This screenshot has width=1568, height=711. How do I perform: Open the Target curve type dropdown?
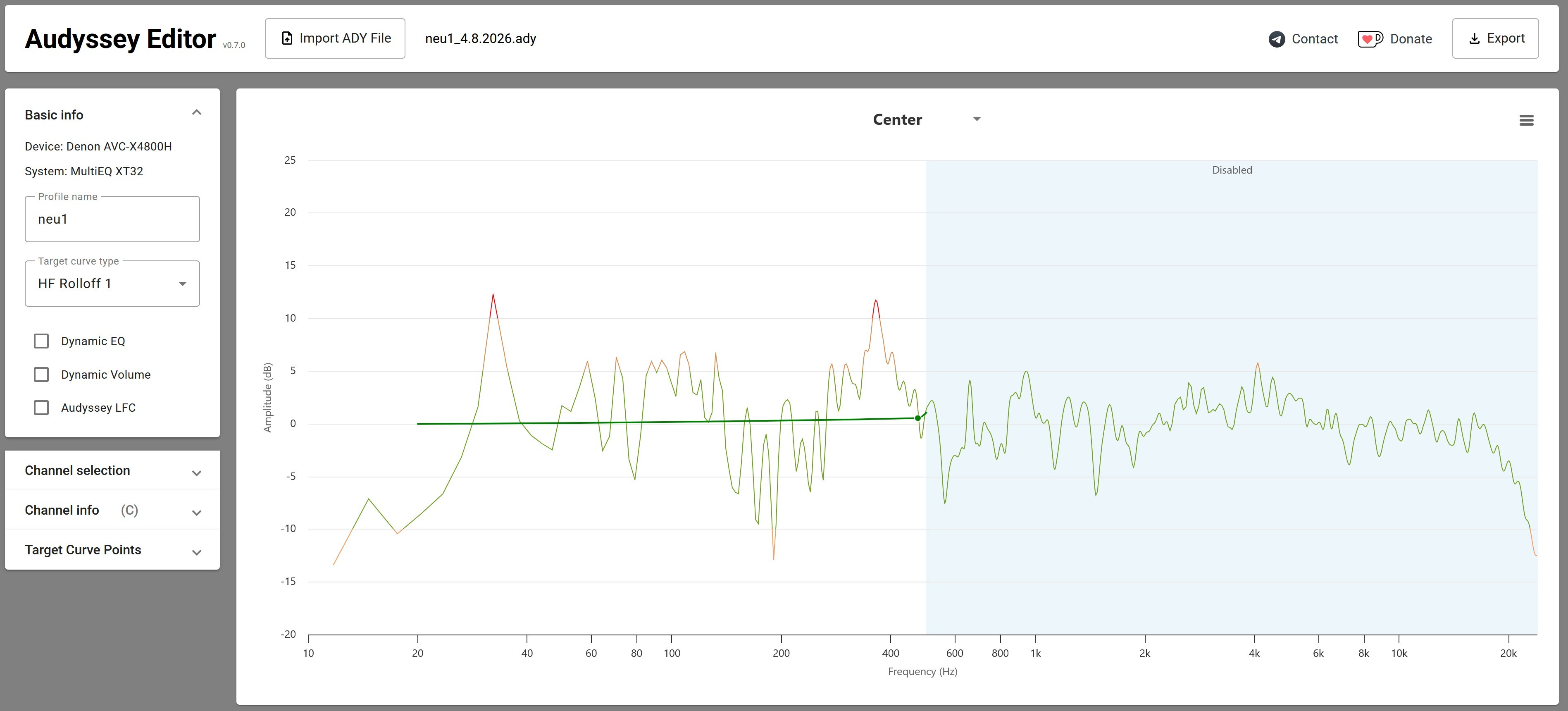(x=112, y=284)
